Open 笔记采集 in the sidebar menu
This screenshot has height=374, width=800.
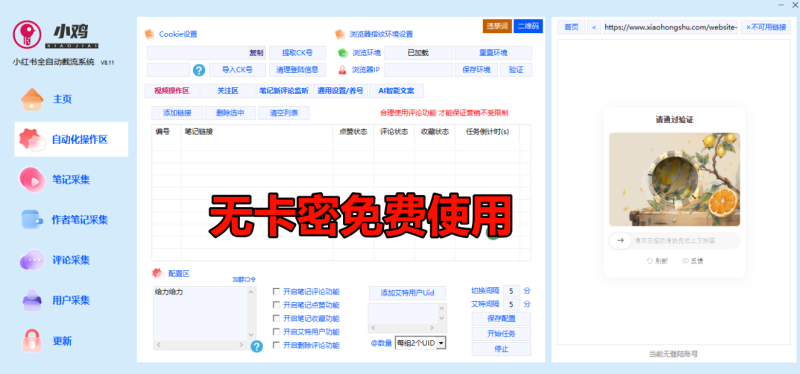tap(71, 180)
